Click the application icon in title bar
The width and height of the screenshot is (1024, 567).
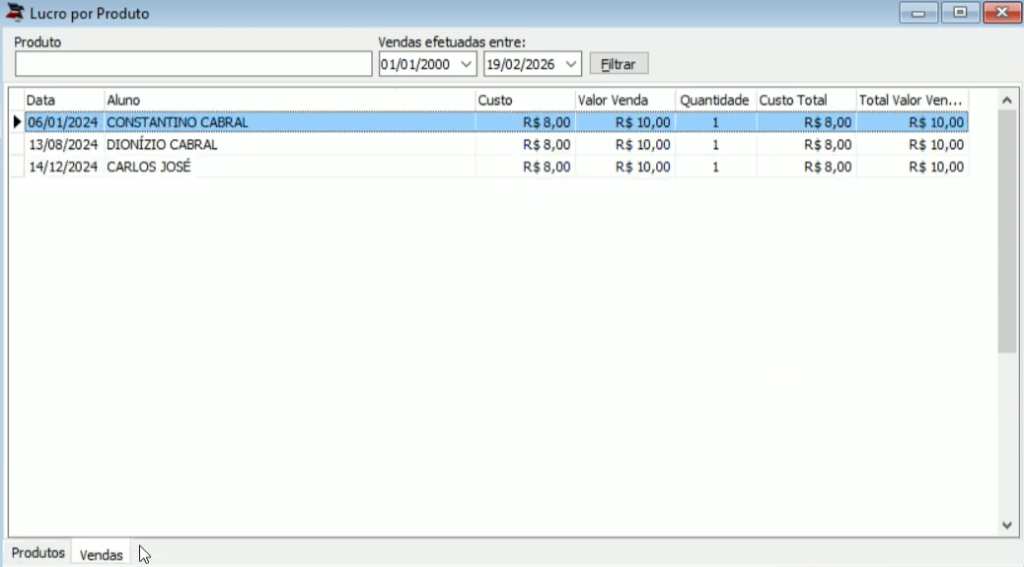14,12
